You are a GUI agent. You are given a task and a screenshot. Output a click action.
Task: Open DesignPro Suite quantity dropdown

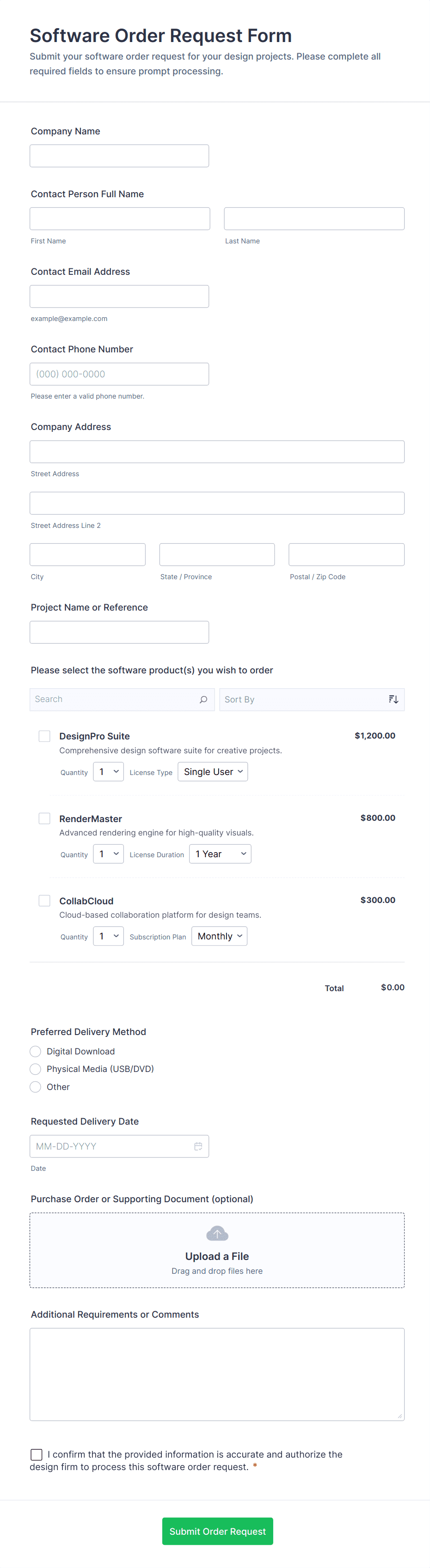click(108, 772)
